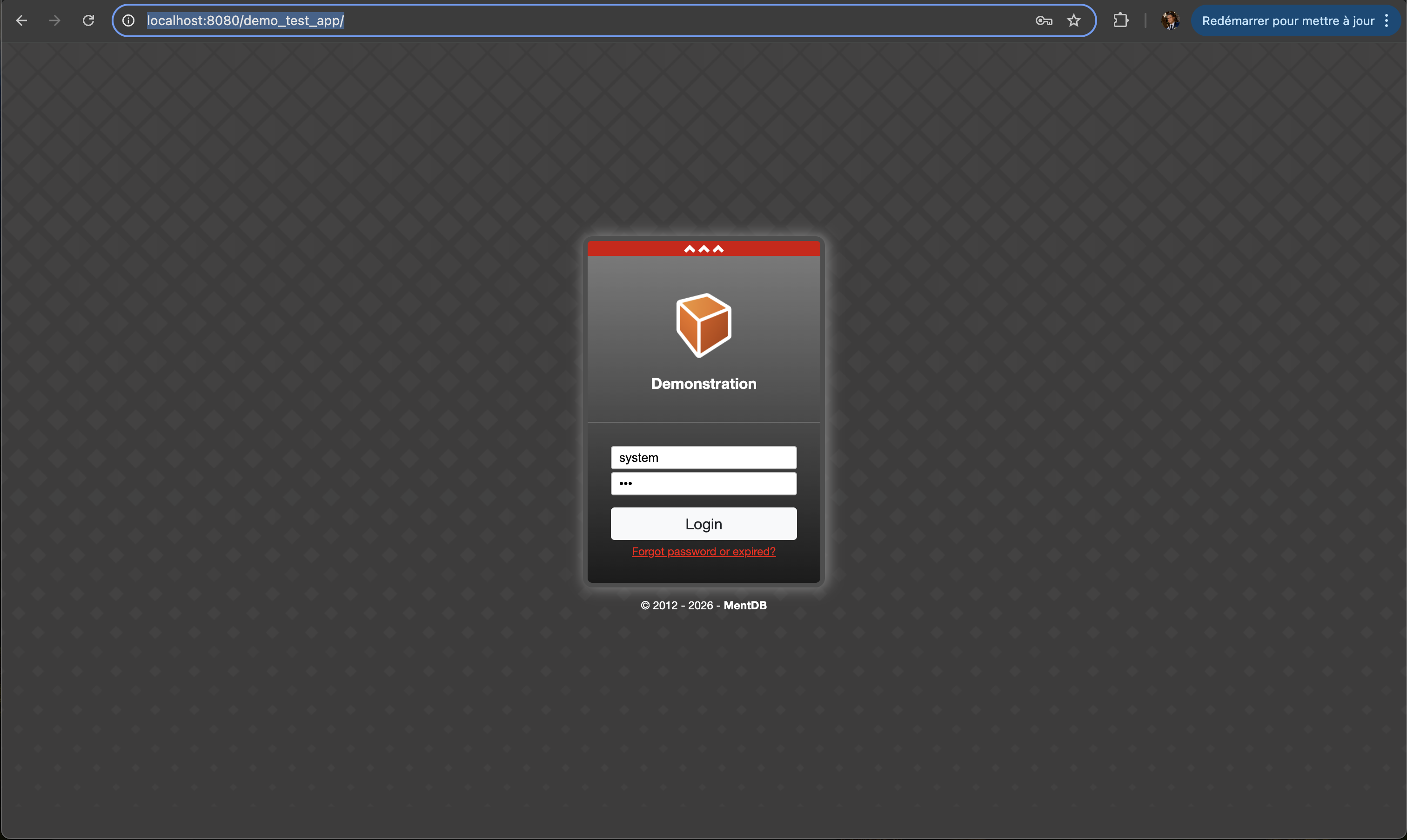Open Chrome's three-dot menu

click(x=1387, y=21)
